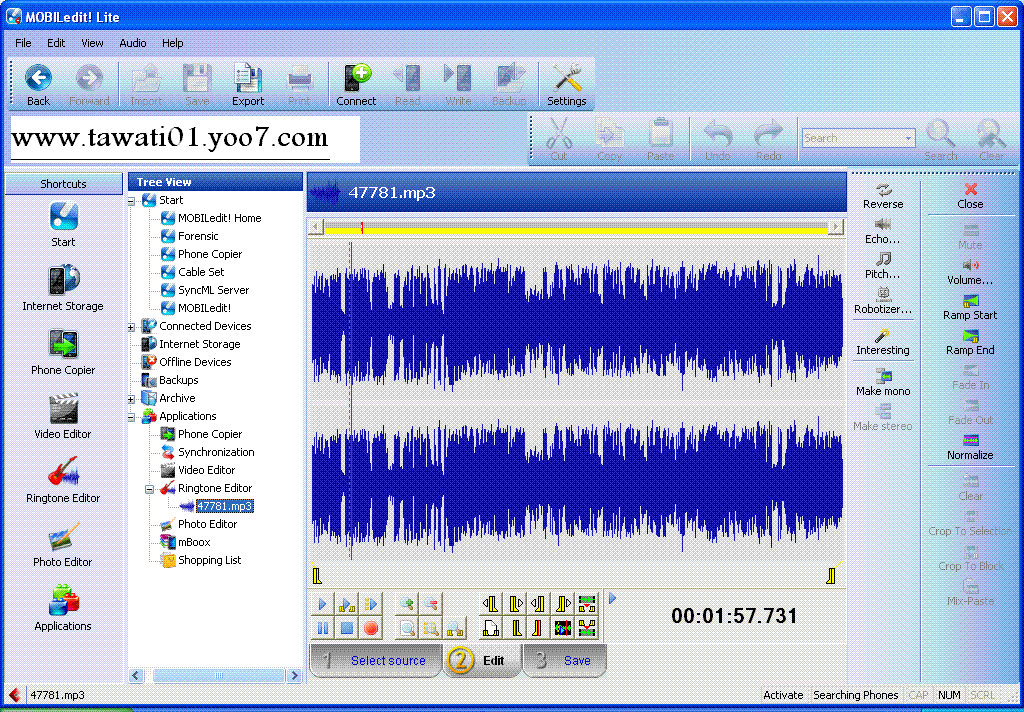Viewport: 1024px width, 712px height.
Task: Zoom out of the waveform
Action: 431,604
